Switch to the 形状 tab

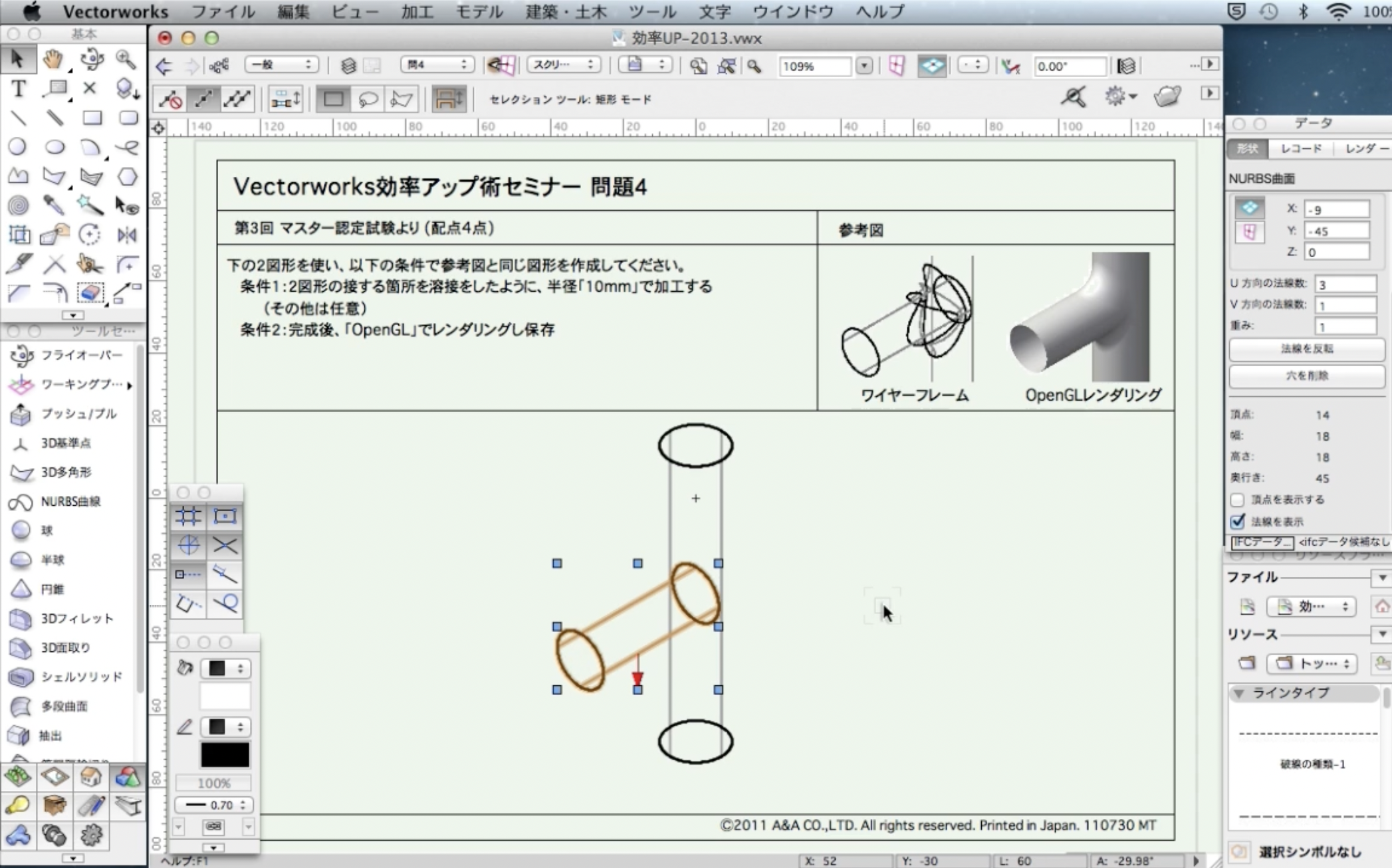tap(1247, 148)
